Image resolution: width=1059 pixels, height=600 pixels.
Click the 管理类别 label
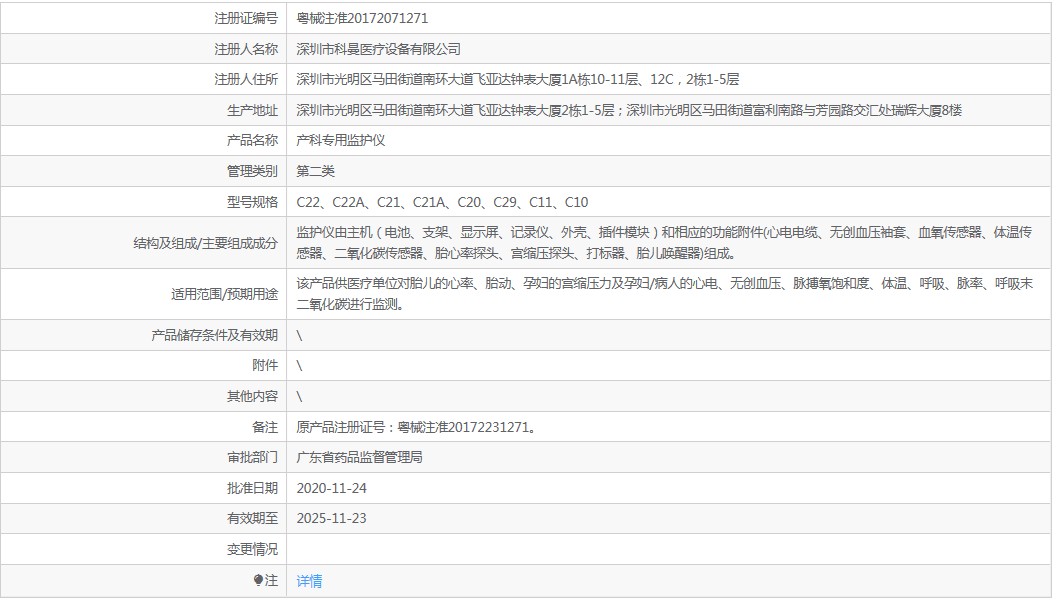click(253, 171)
